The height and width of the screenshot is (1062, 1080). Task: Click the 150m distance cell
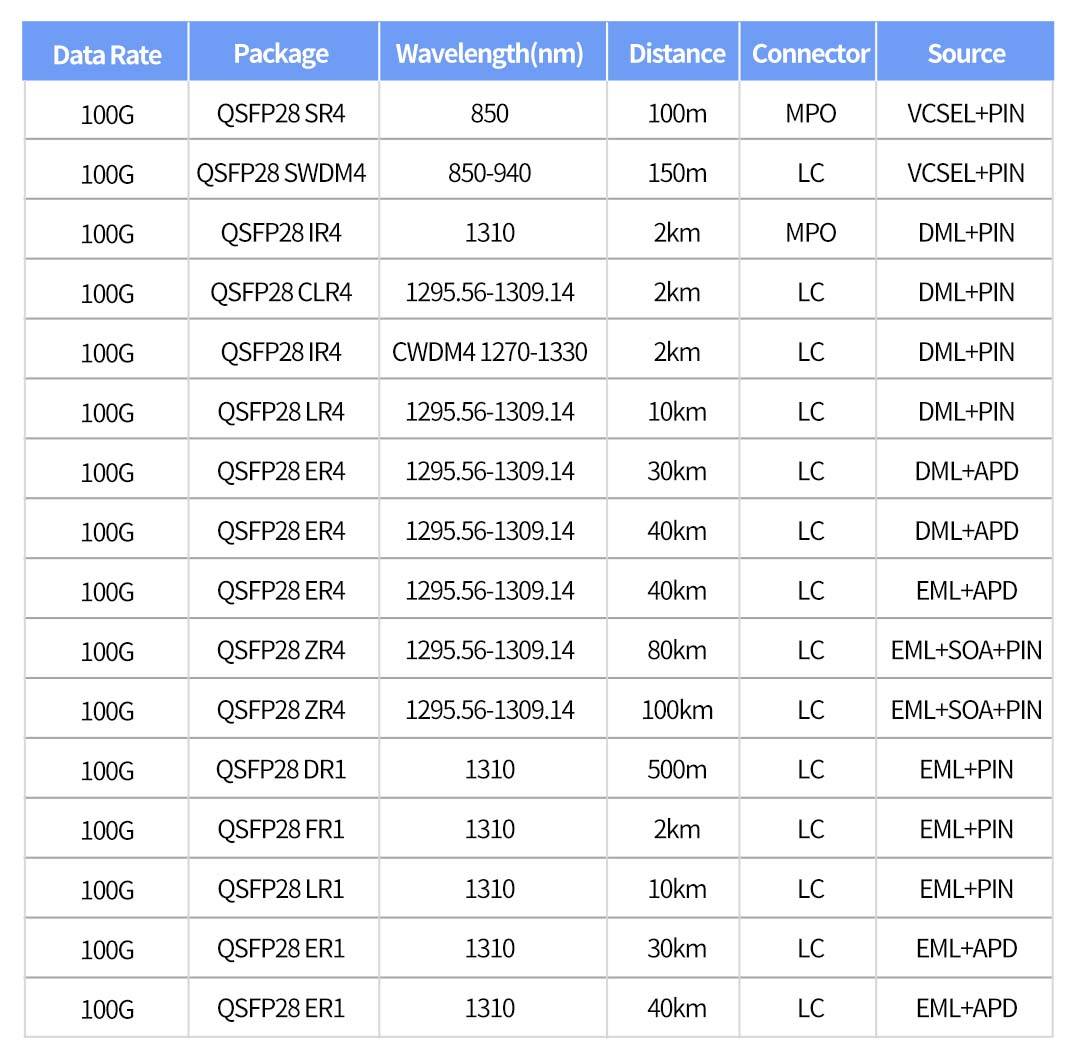677,173
